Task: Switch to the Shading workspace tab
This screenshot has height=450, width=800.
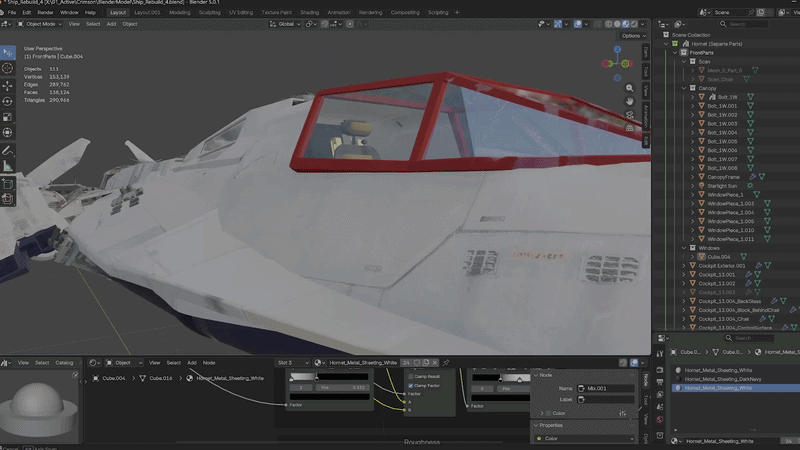Action: [x=310, y=12]
